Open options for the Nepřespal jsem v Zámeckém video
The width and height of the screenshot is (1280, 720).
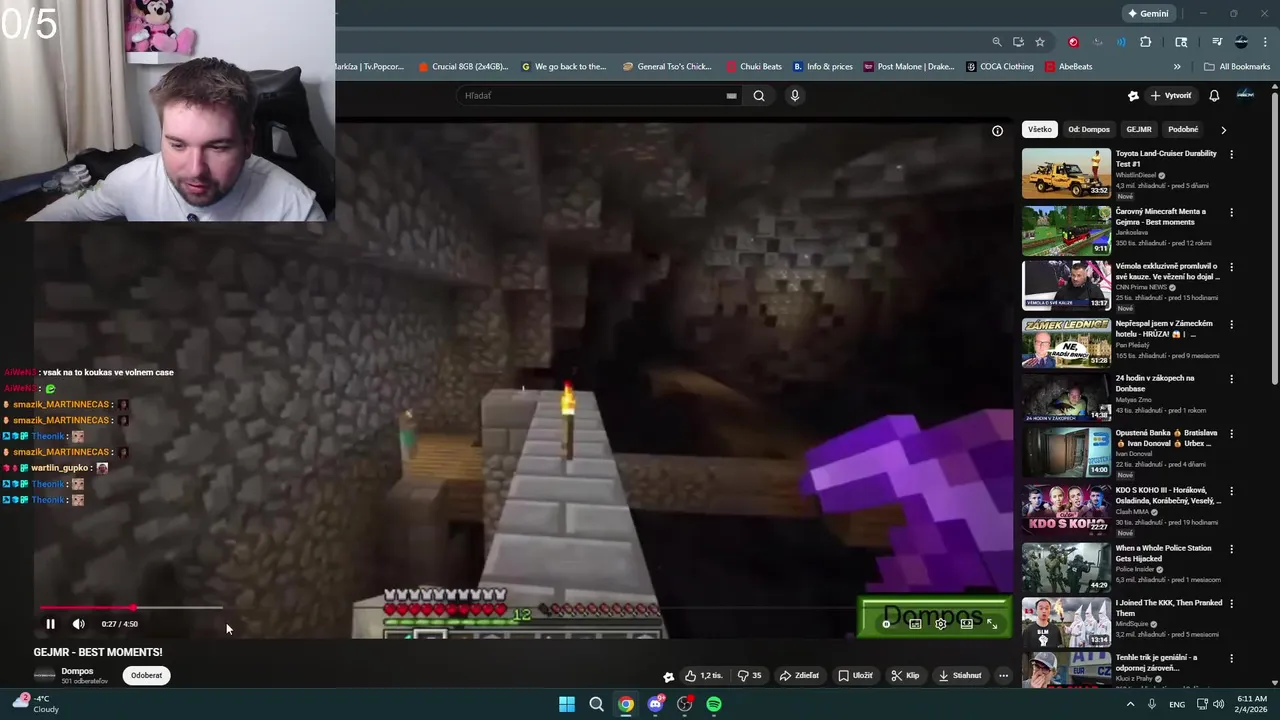pyautogui.click(x=1231, y=325)
